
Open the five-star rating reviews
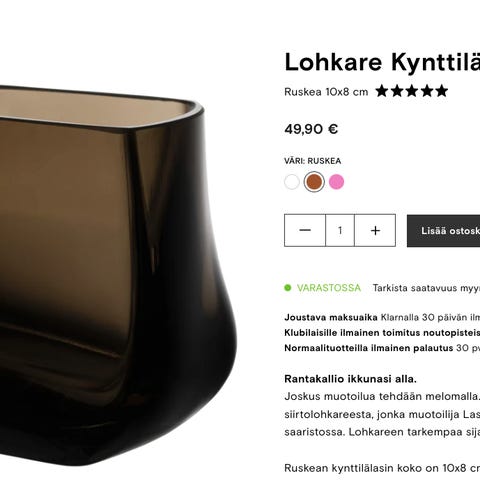pos(412,91)
